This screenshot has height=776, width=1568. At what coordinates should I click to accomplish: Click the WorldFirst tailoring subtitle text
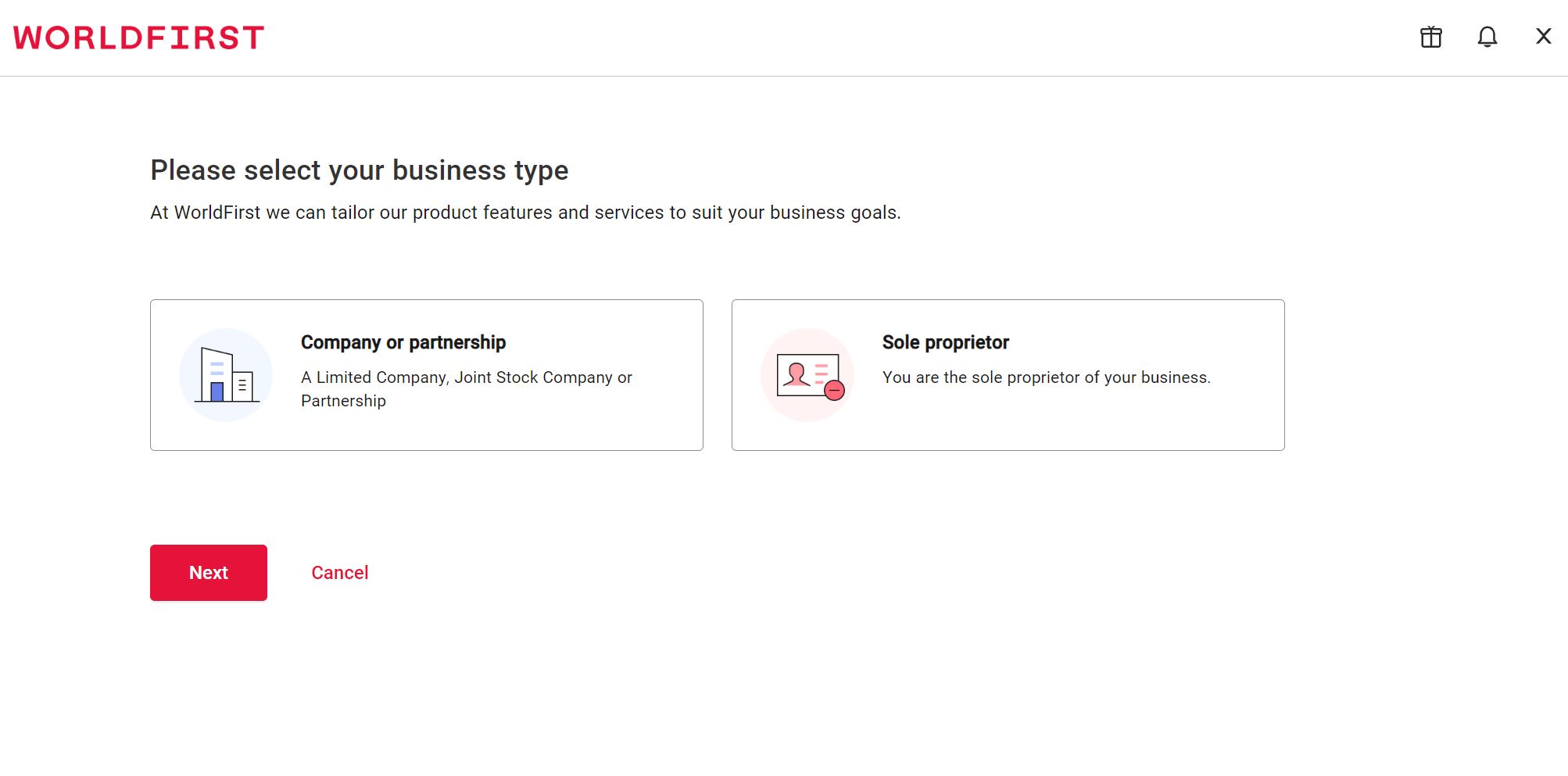[x=525, y=213]
